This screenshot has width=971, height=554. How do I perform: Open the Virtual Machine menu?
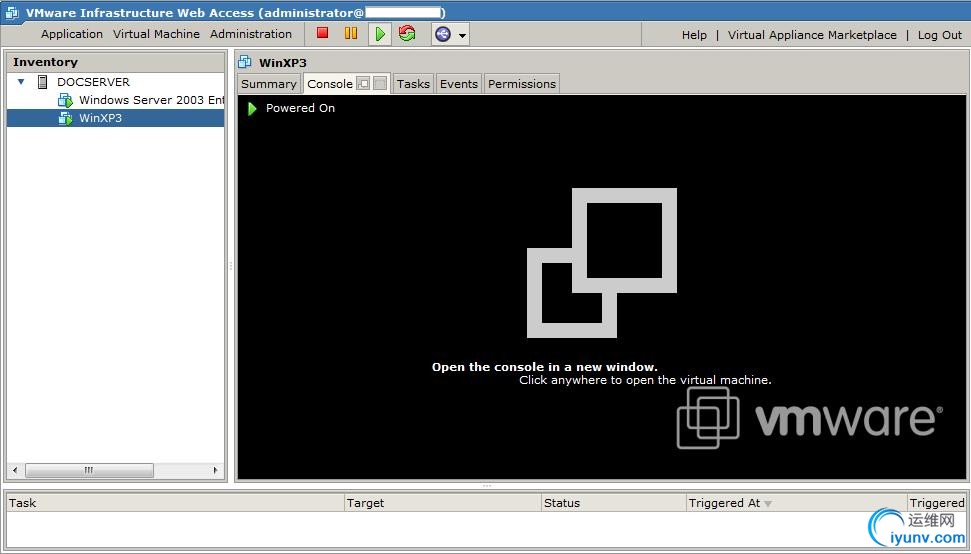pos(156,34)
